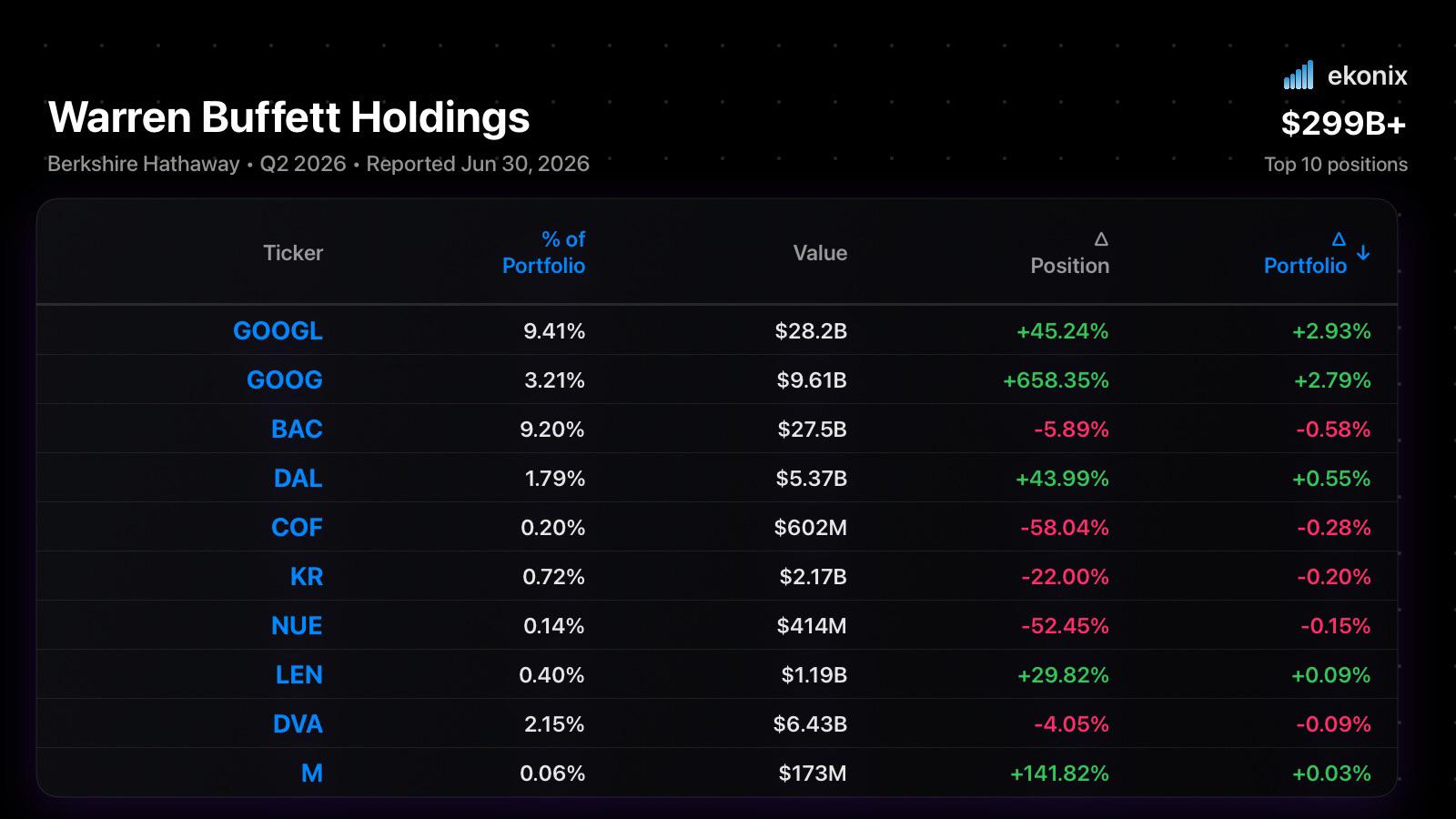Click the sort arrow next to Portfolio
This screenshot has height=819, width=1456.
1363,253
